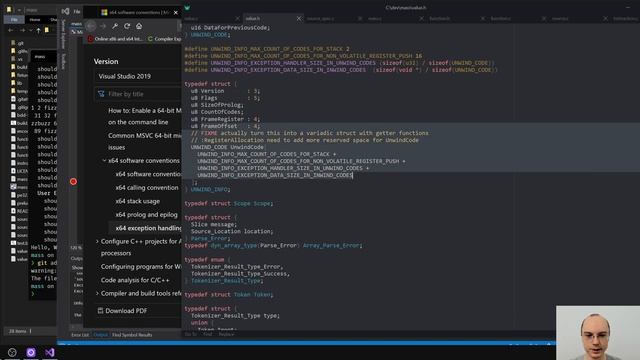Screen dimensions: 640x360
Task: Open Visual Studio 2019 version dropdown
Action: 138,76
